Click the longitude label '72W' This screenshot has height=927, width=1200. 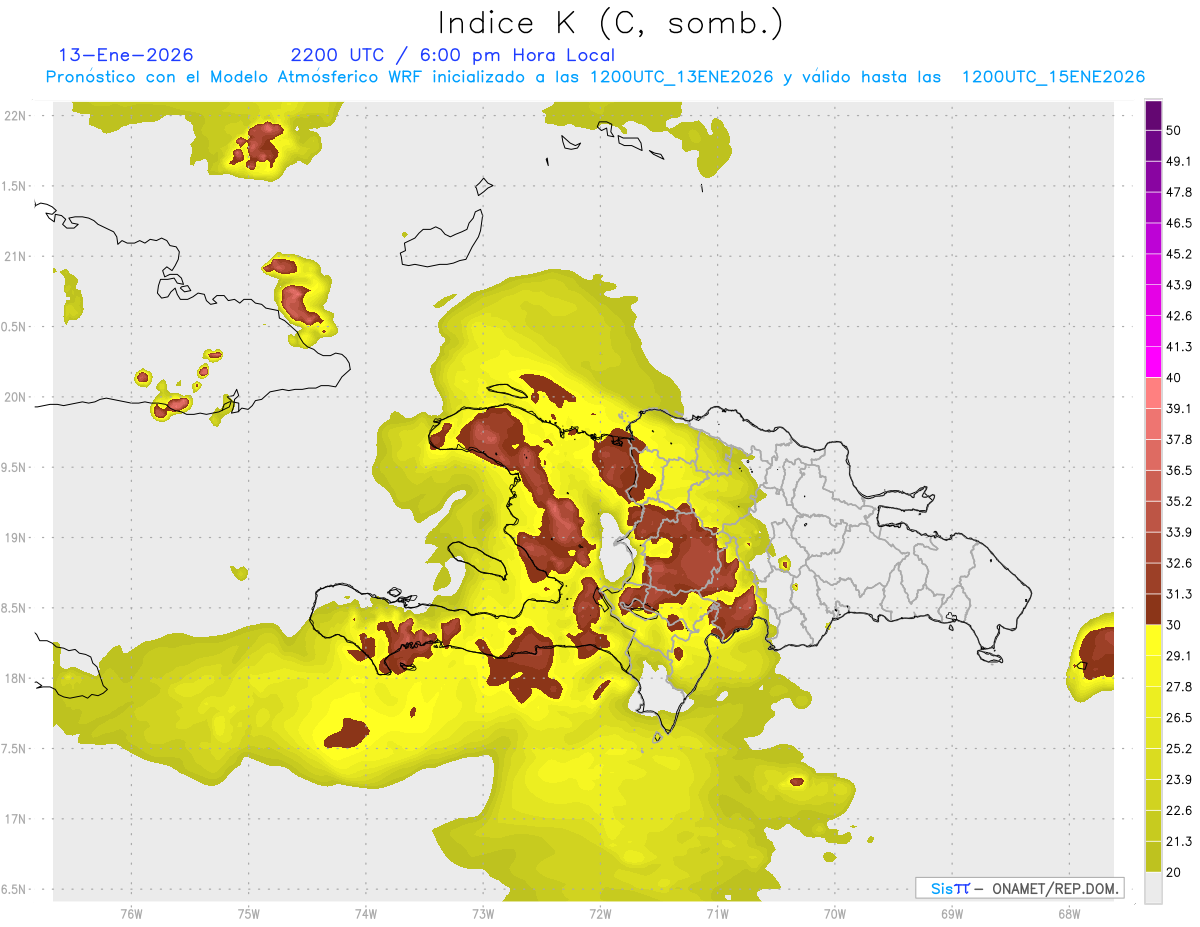600,914
